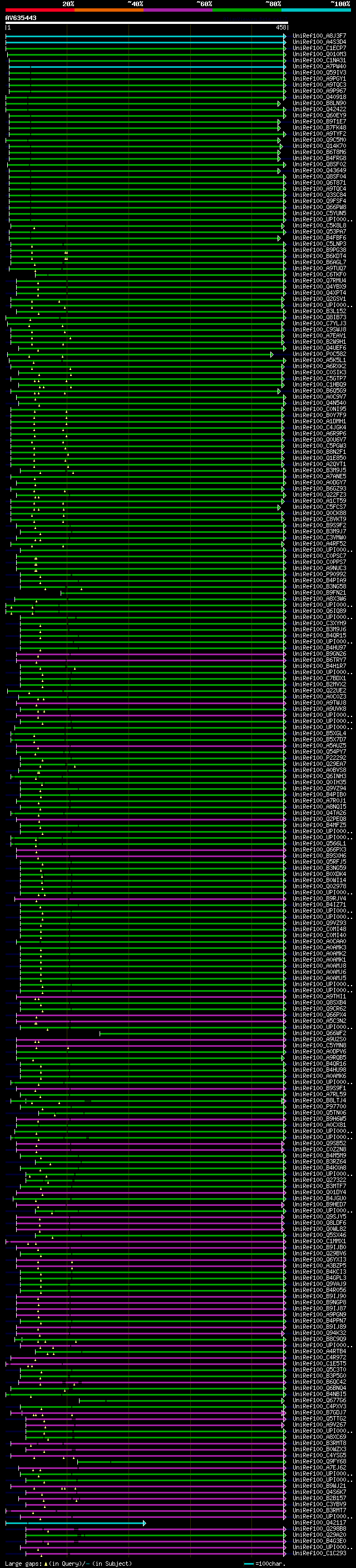Image resolution: width=356 pixels, height=1568 pixels.
Task: Click the orange ~40% identity legend segment
Action: [x=109, y=10]
